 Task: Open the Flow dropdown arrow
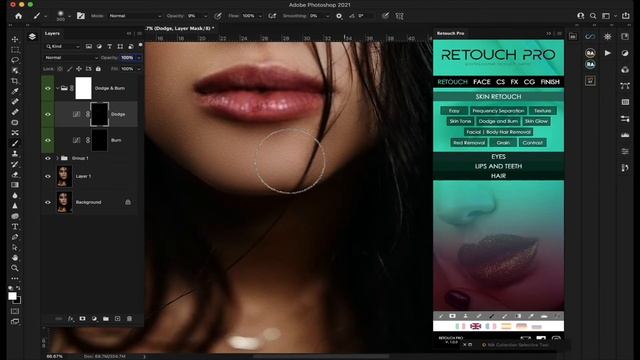(x=260, y=16)
